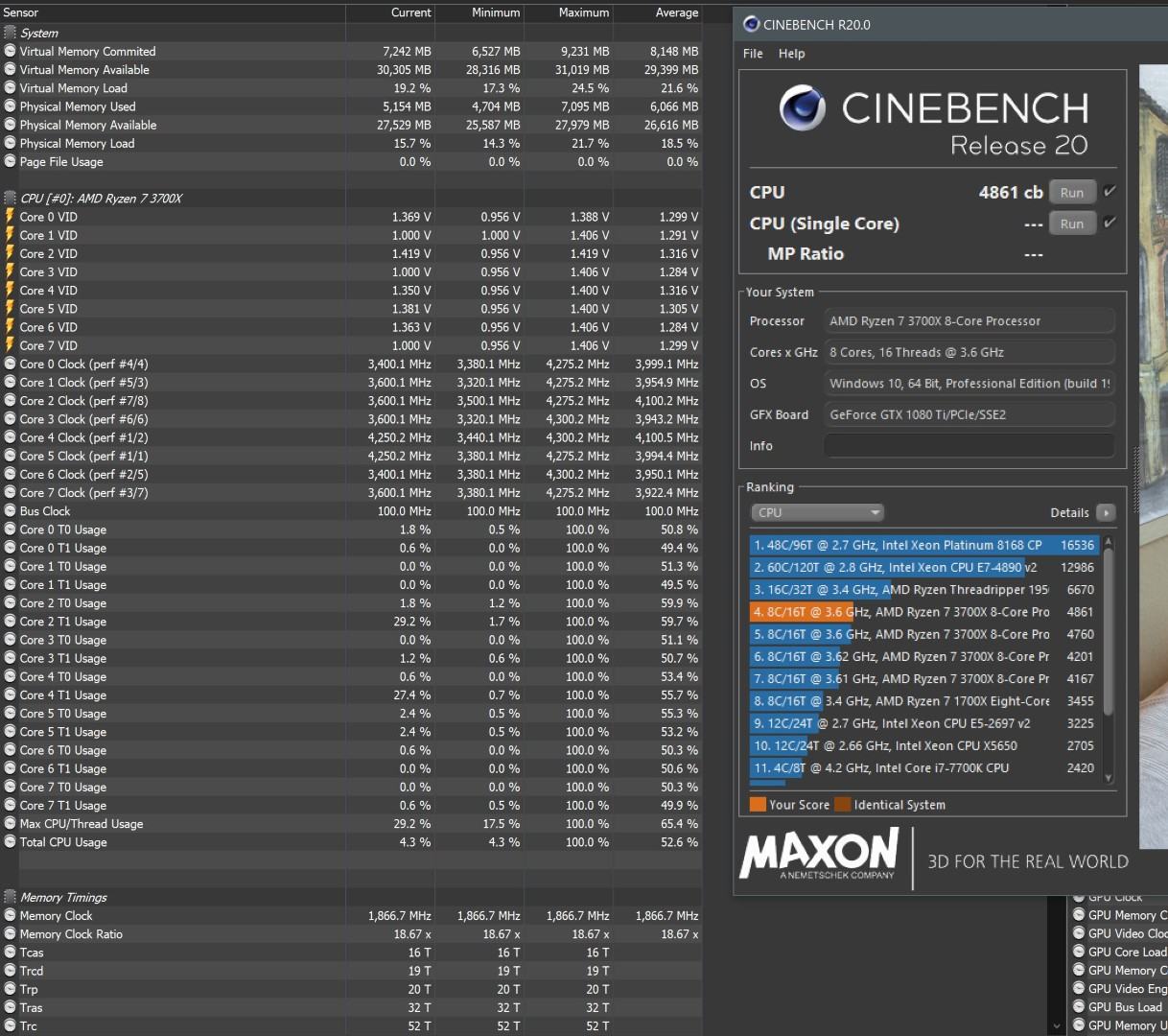The height and width of the screenshot is (1036, 1168).
Task: Select ranking entry 5 scoring 4760
Action: [x=924, y=634]
